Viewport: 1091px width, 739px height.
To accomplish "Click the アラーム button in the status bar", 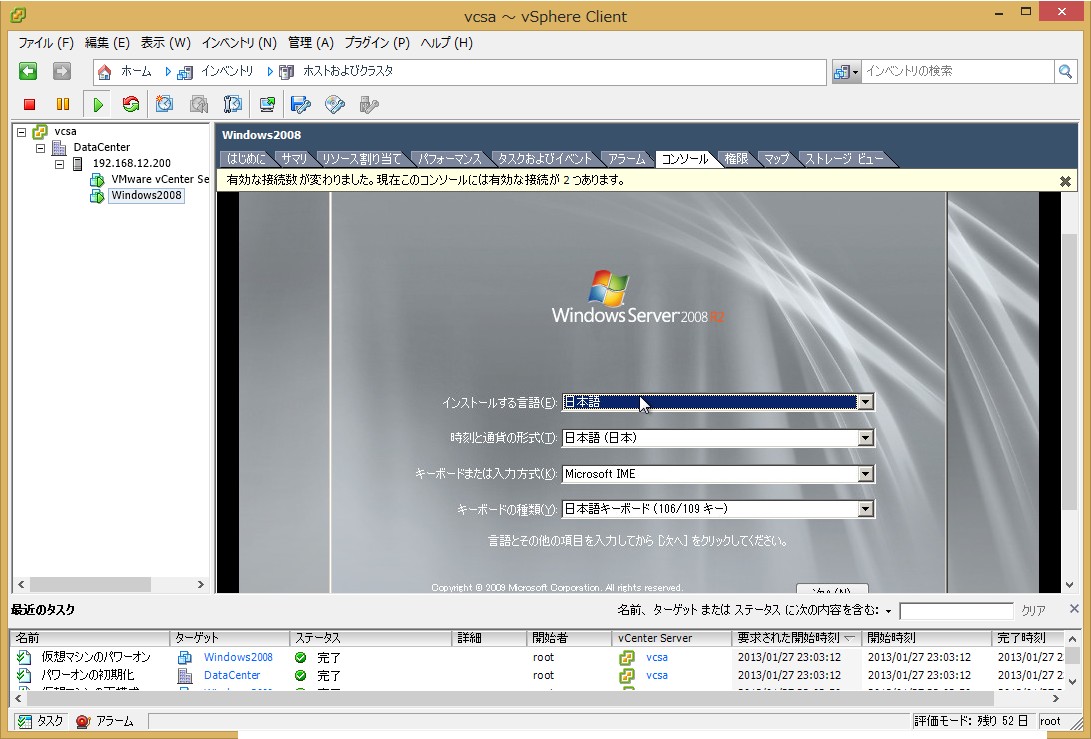I will 105,722.
